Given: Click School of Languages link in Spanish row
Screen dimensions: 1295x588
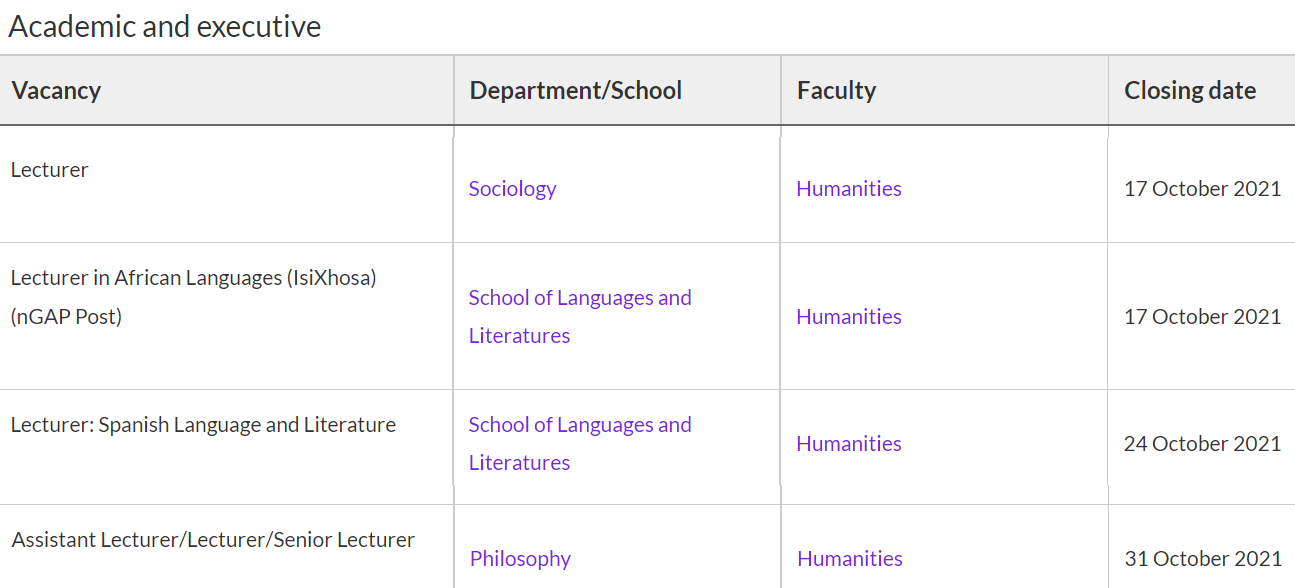Looking at the screenshot, I should click(x=579, y=425).
